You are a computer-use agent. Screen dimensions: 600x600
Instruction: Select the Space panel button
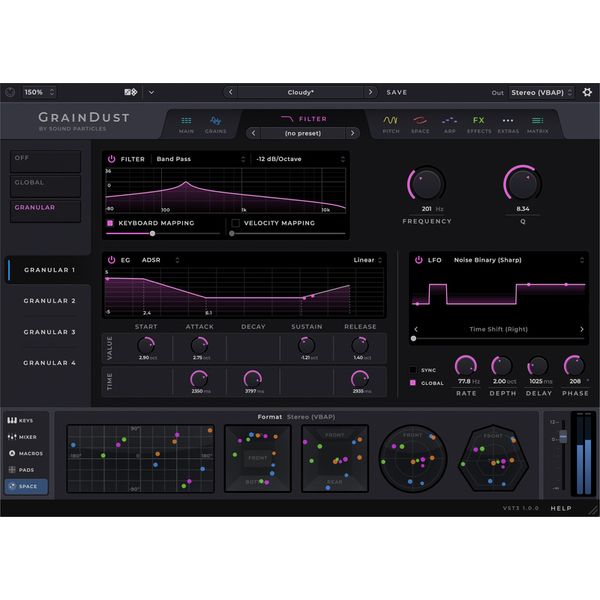26,486
